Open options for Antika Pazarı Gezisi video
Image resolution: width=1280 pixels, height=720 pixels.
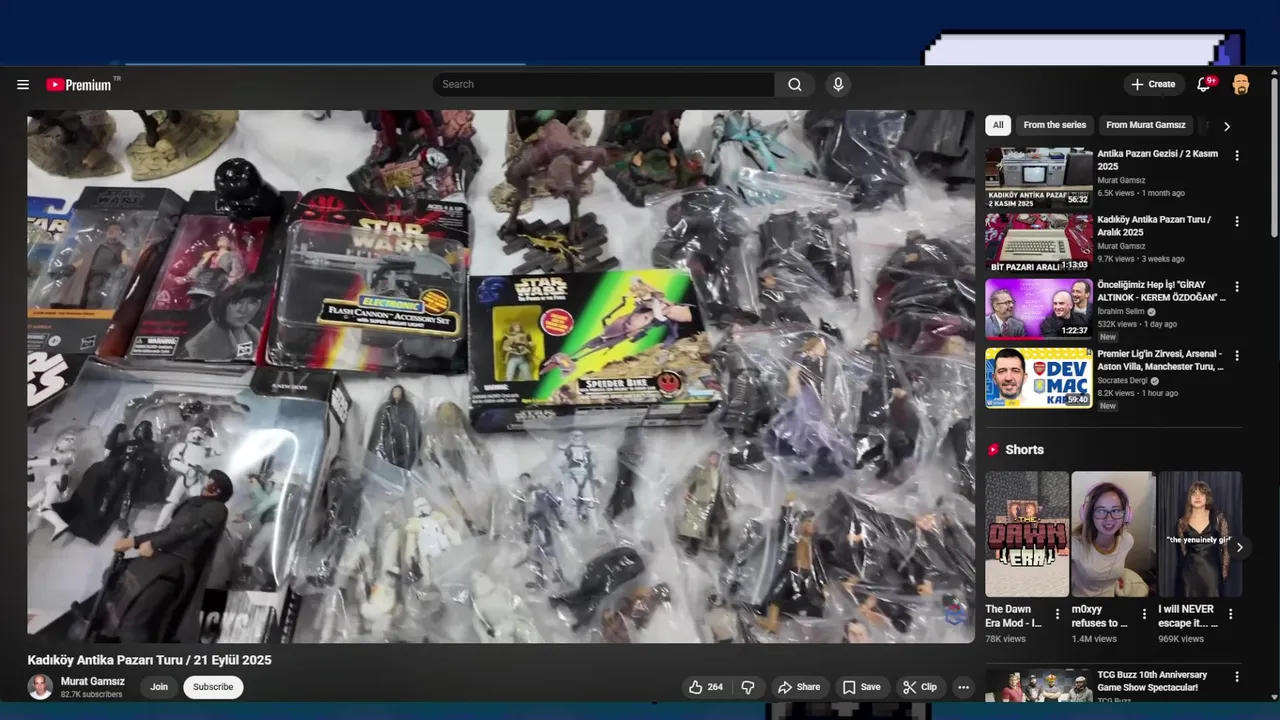coord(1237,156)
